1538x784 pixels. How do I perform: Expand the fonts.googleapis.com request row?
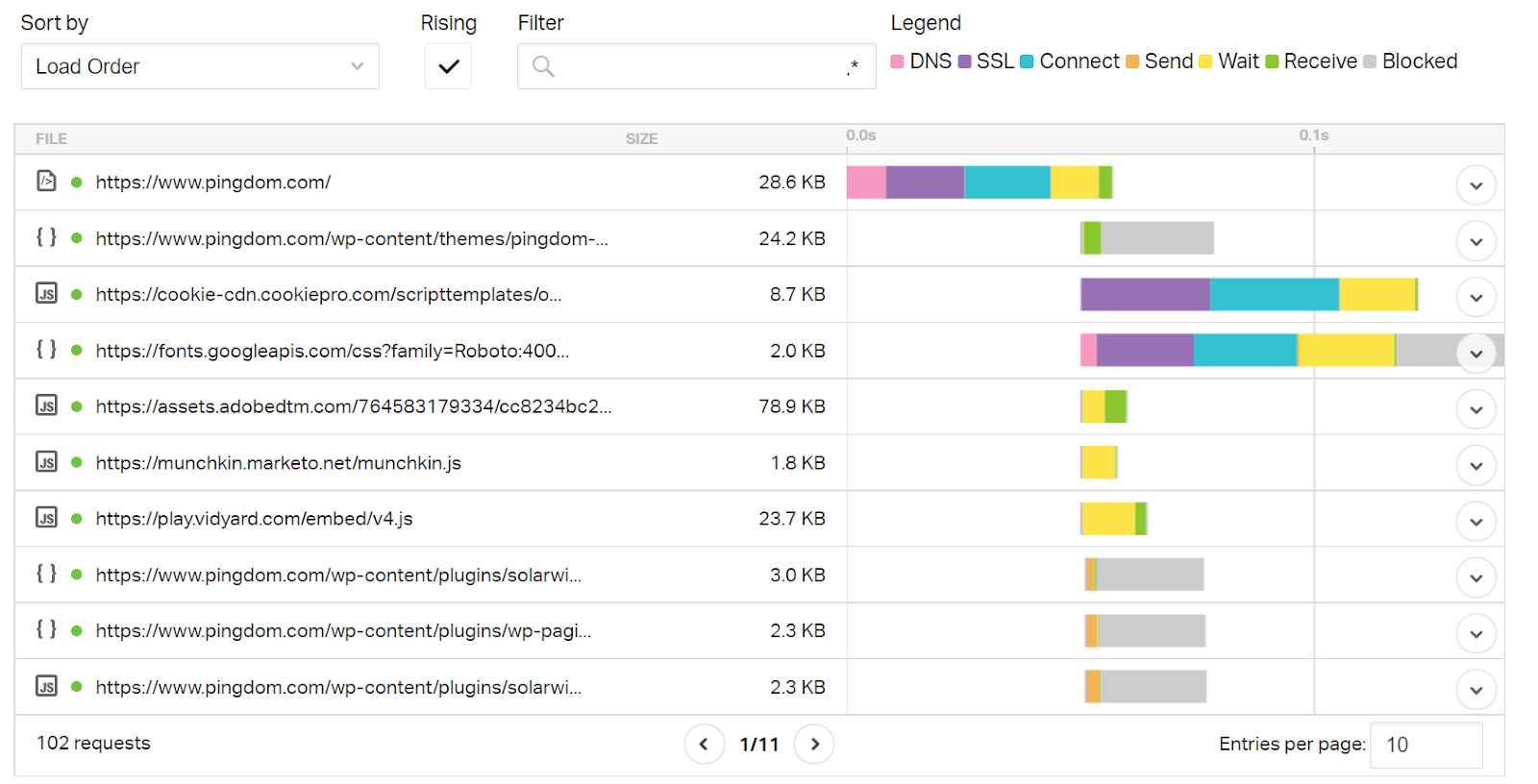pyautogui.click(x=1476, y=354)
